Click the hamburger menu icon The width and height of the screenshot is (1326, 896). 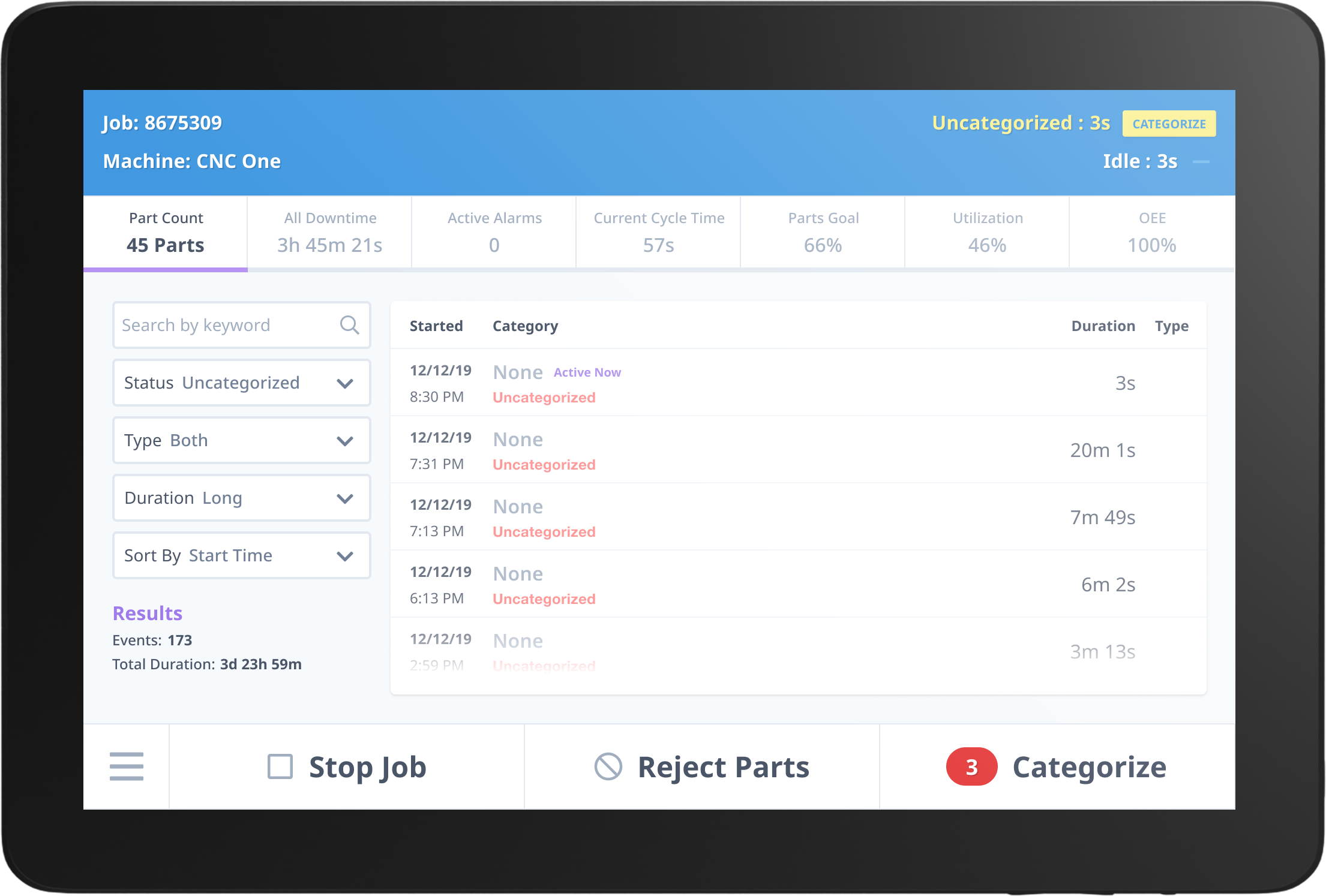[128, 767]
